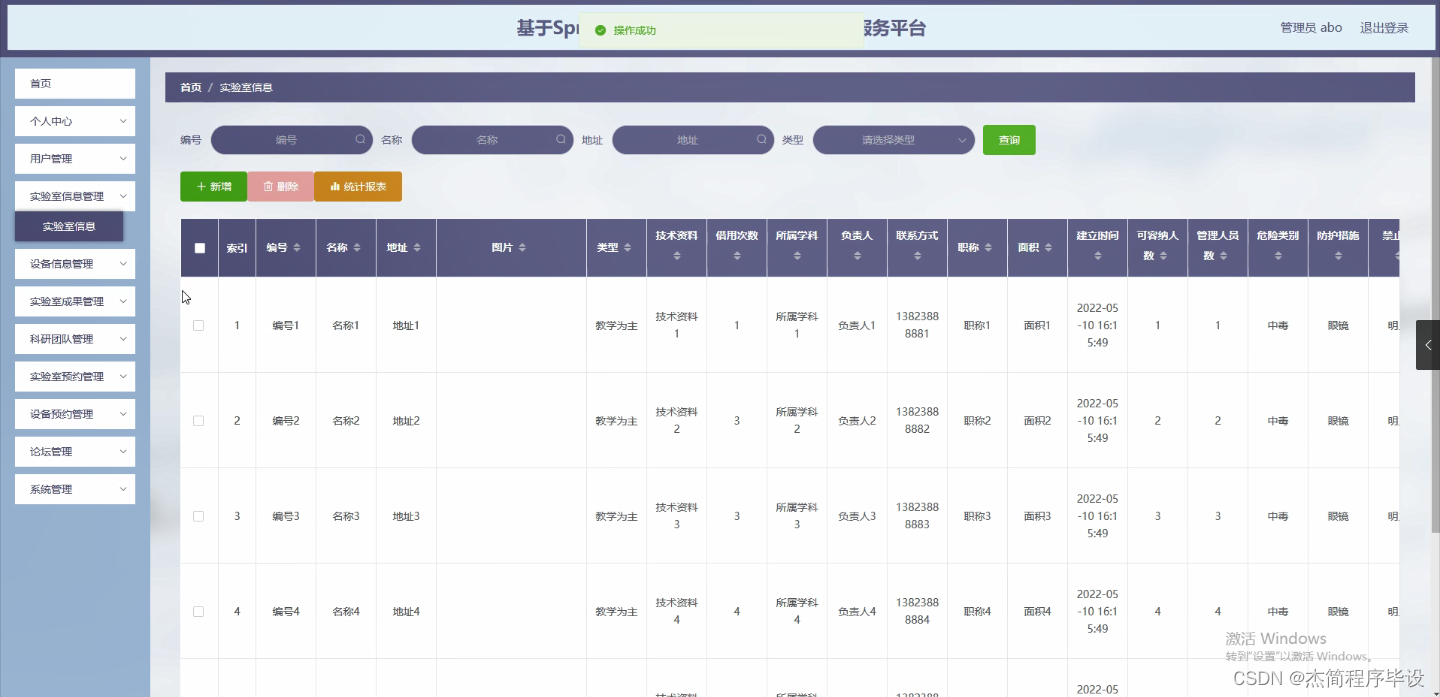The image size is (1440, 697).
Task: Expand the 系统管理 sidebar section
Action: (x=74, y=488)
